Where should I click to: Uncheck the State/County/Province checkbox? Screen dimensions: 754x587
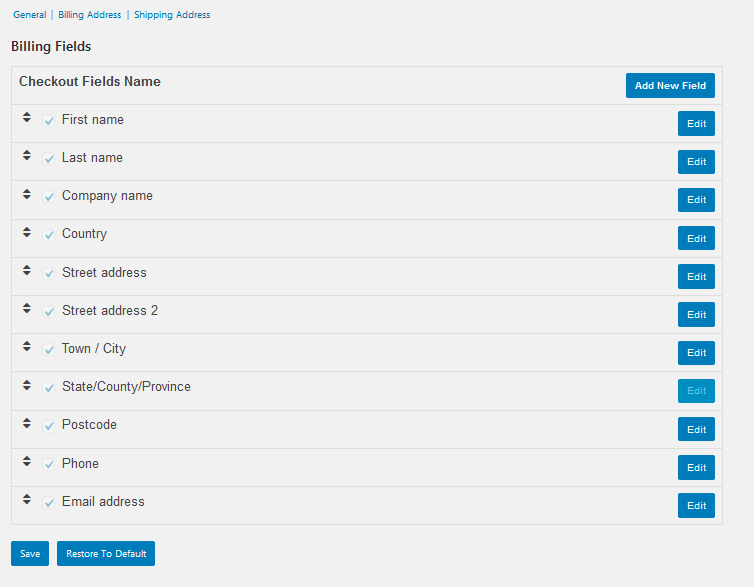point(49,388)
